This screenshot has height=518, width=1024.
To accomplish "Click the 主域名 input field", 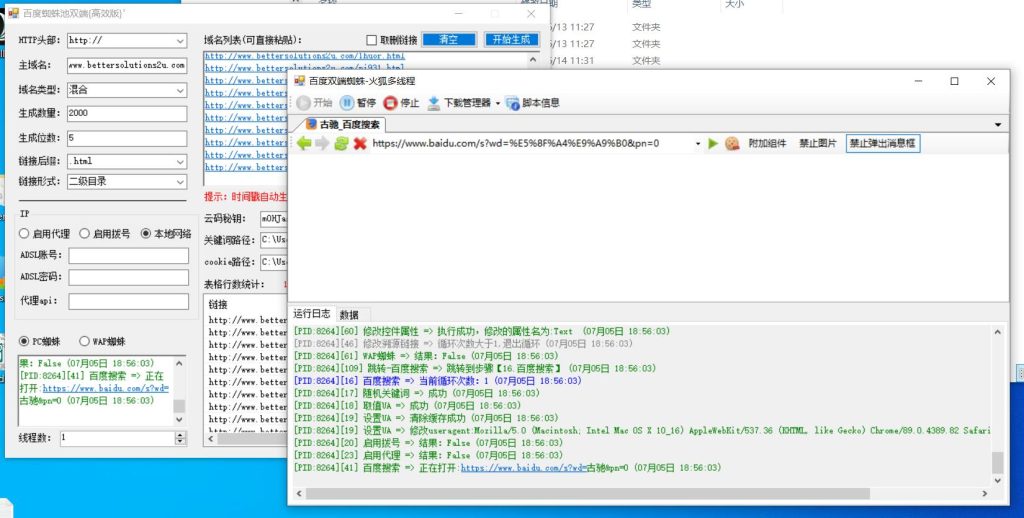I will point(127,65).
